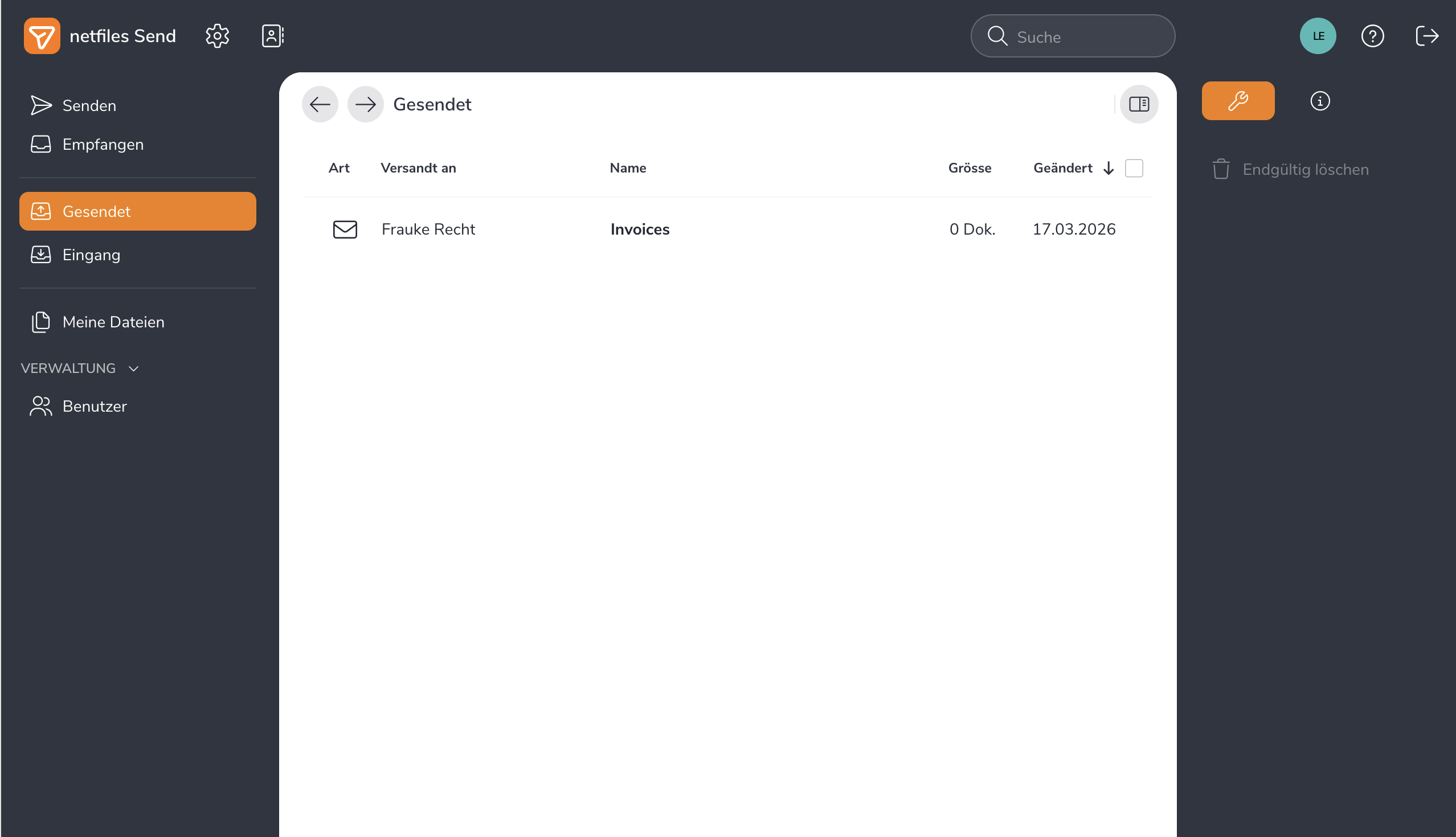The height and width of the screenshot is (837, 1456).
Task: Navigate forward with right arrow
Action: tap(365, 104)
